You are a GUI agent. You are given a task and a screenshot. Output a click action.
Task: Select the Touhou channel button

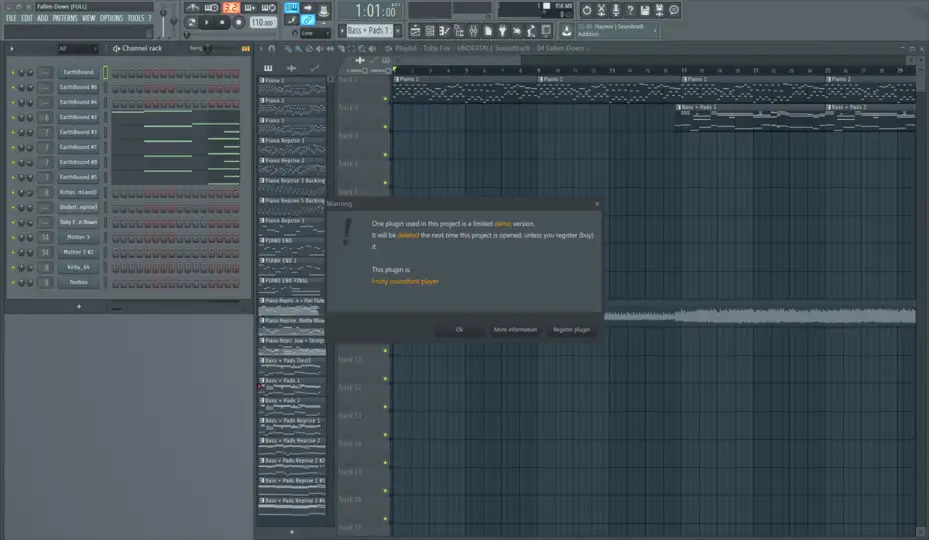(78, 282)
